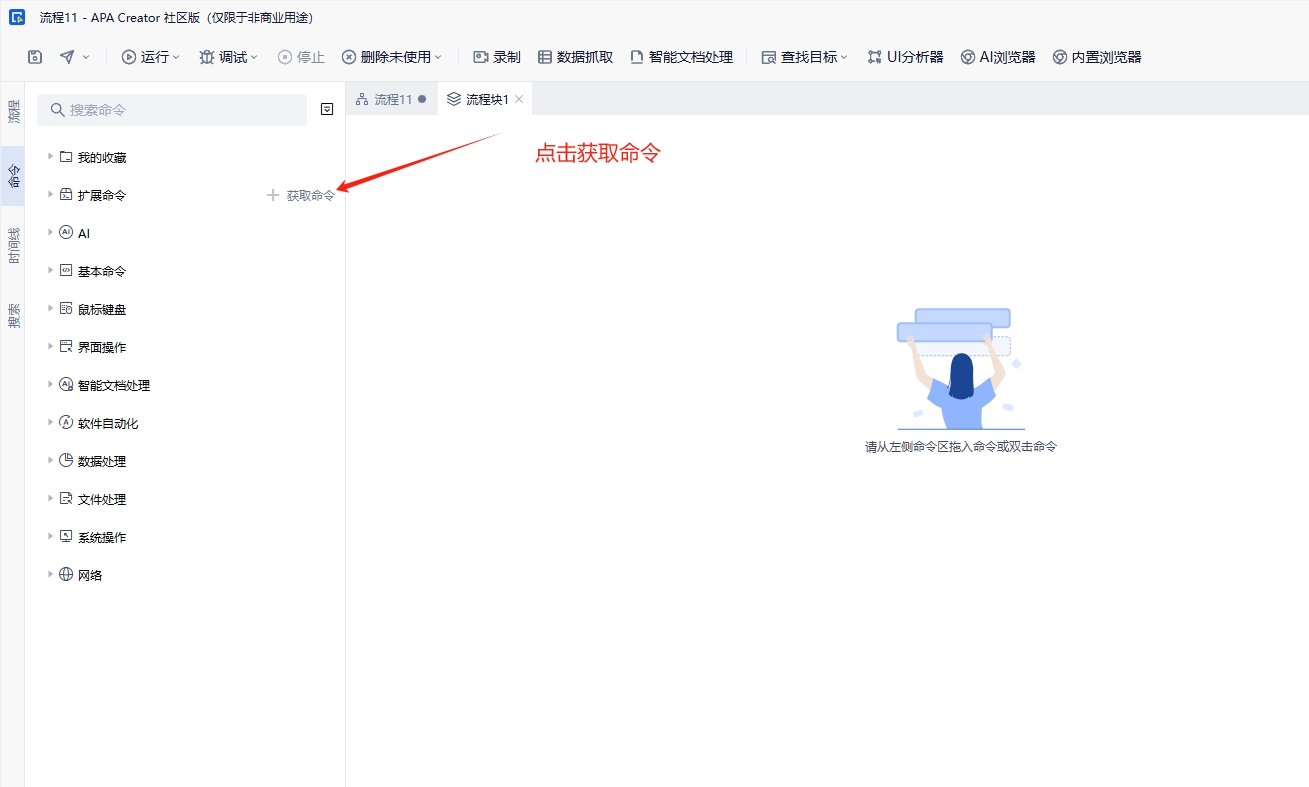Close the 流程块1 tab
Viewport: 1309px width, 787px height.
click(x=519, y=99)
